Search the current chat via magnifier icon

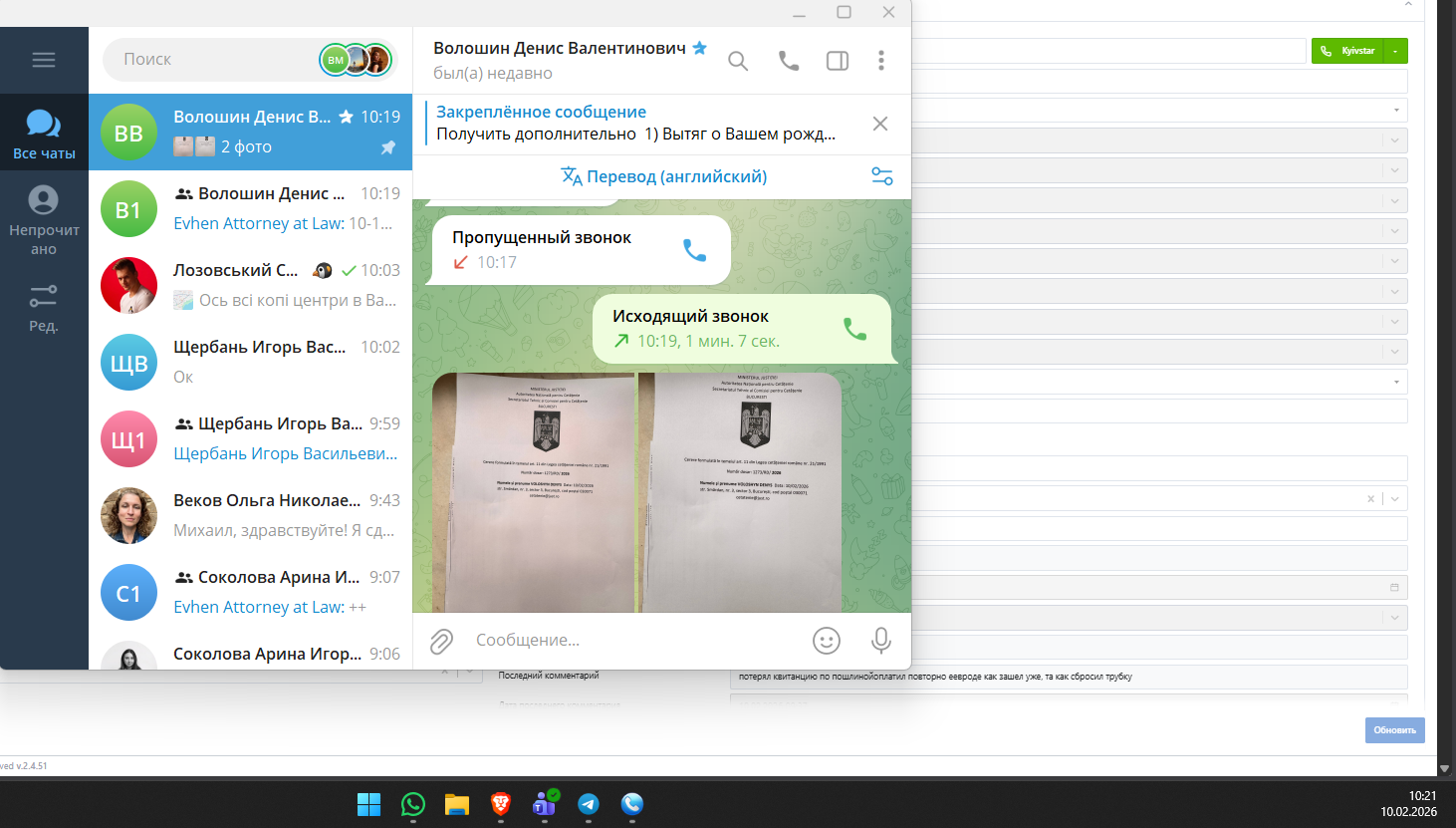click(x=738, y=61)
